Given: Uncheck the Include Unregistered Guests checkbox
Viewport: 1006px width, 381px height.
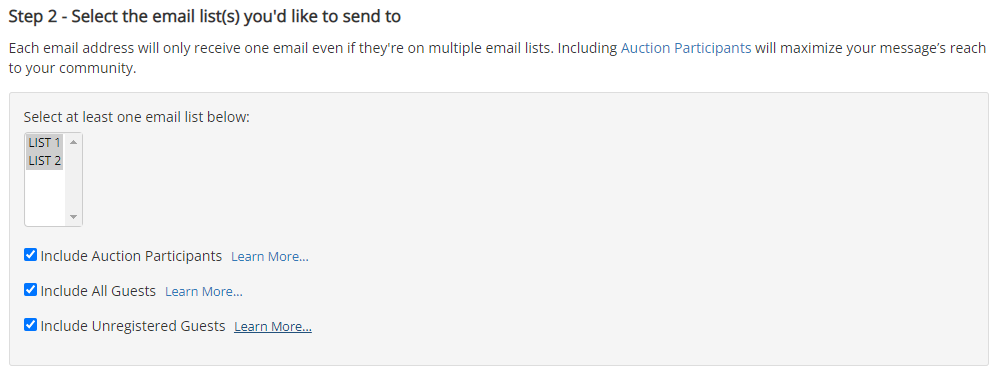Looking at the screenshot, I should tap(30, 325).
